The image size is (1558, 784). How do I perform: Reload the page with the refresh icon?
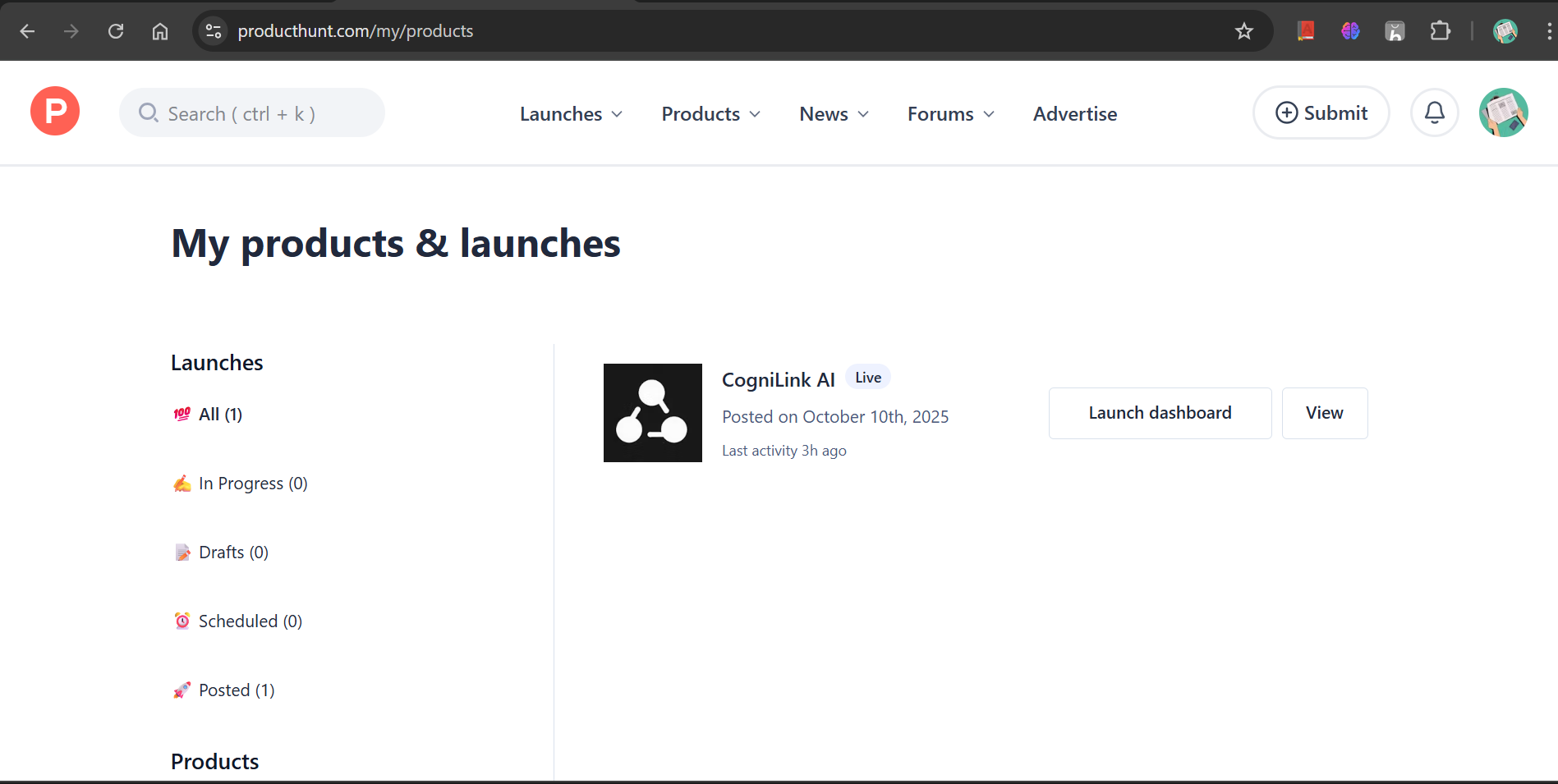(116, 31)
